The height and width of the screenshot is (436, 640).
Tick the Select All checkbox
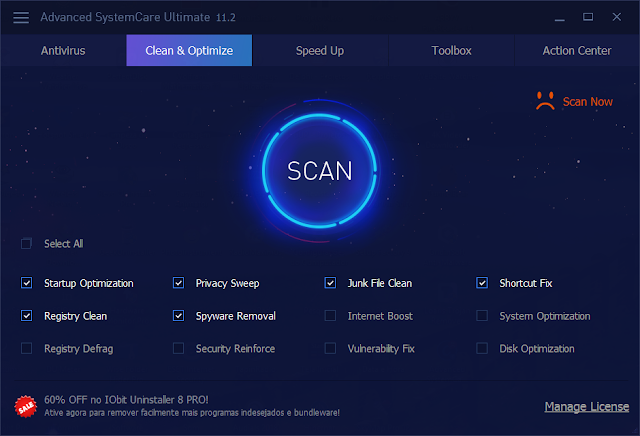coord(27,244)
